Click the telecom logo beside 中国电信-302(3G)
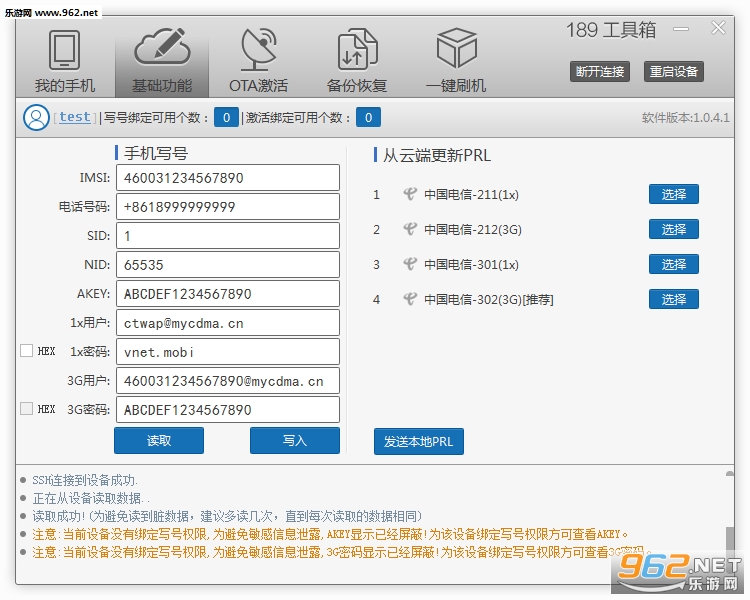The height and width of the screenshot is (600, 750). [410, 299]
